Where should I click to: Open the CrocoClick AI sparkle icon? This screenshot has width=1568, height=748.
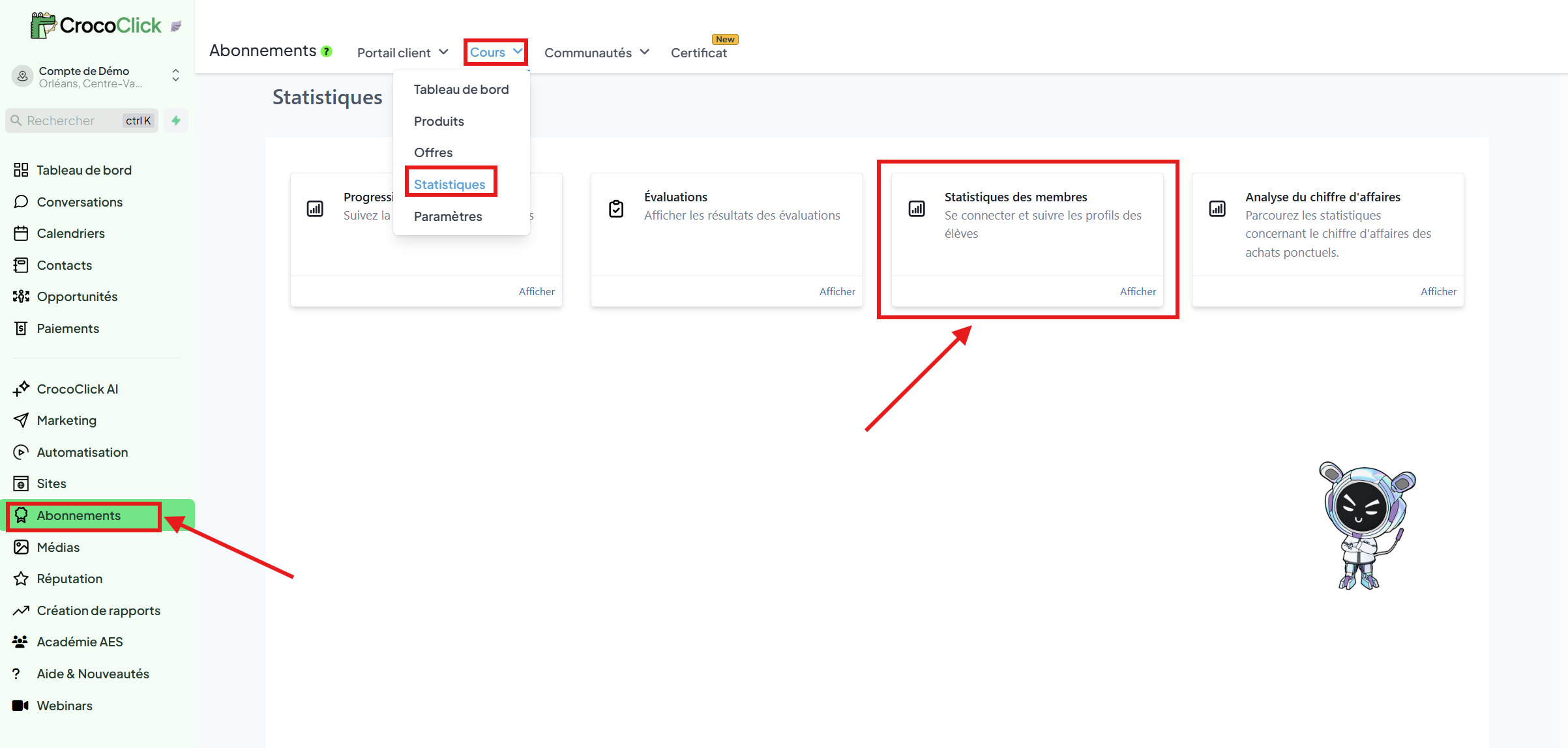click(x=21, y=389)
